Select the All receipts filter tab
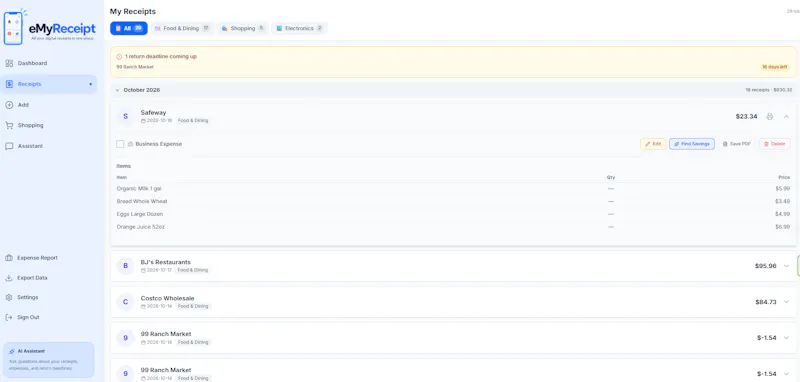Viewport: 800px width, 382px height. (129, 29)
